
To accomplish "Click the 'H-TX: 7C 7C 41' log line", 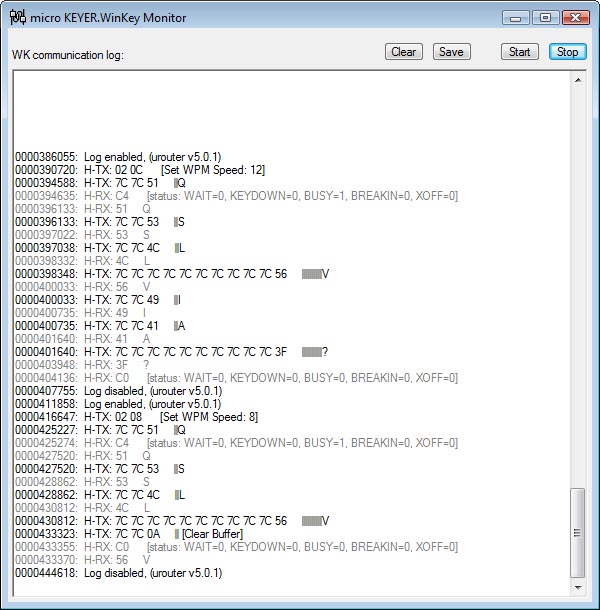I will [100, 326].
